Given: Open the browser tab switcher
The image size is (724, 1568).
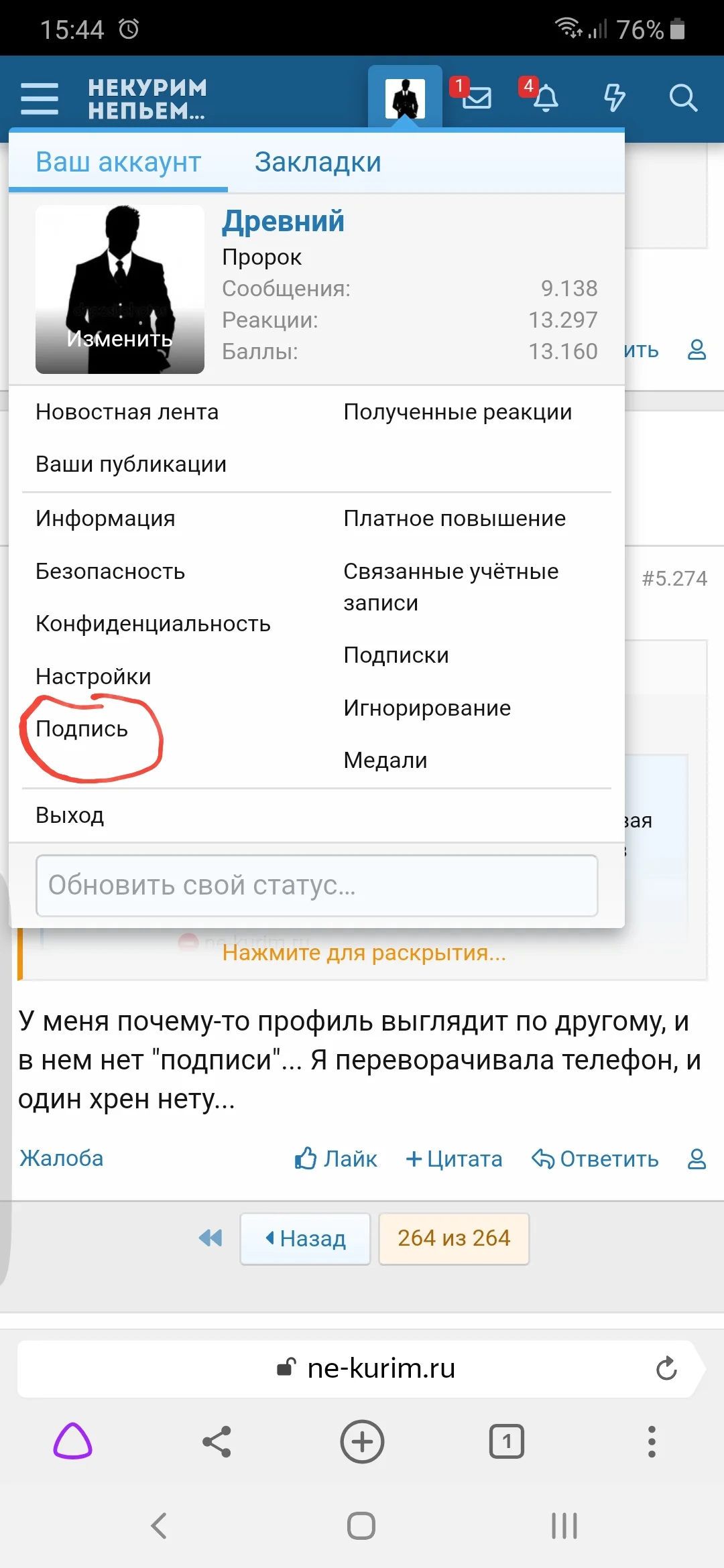Looking at the screenshot, I should pos(507,1441).
